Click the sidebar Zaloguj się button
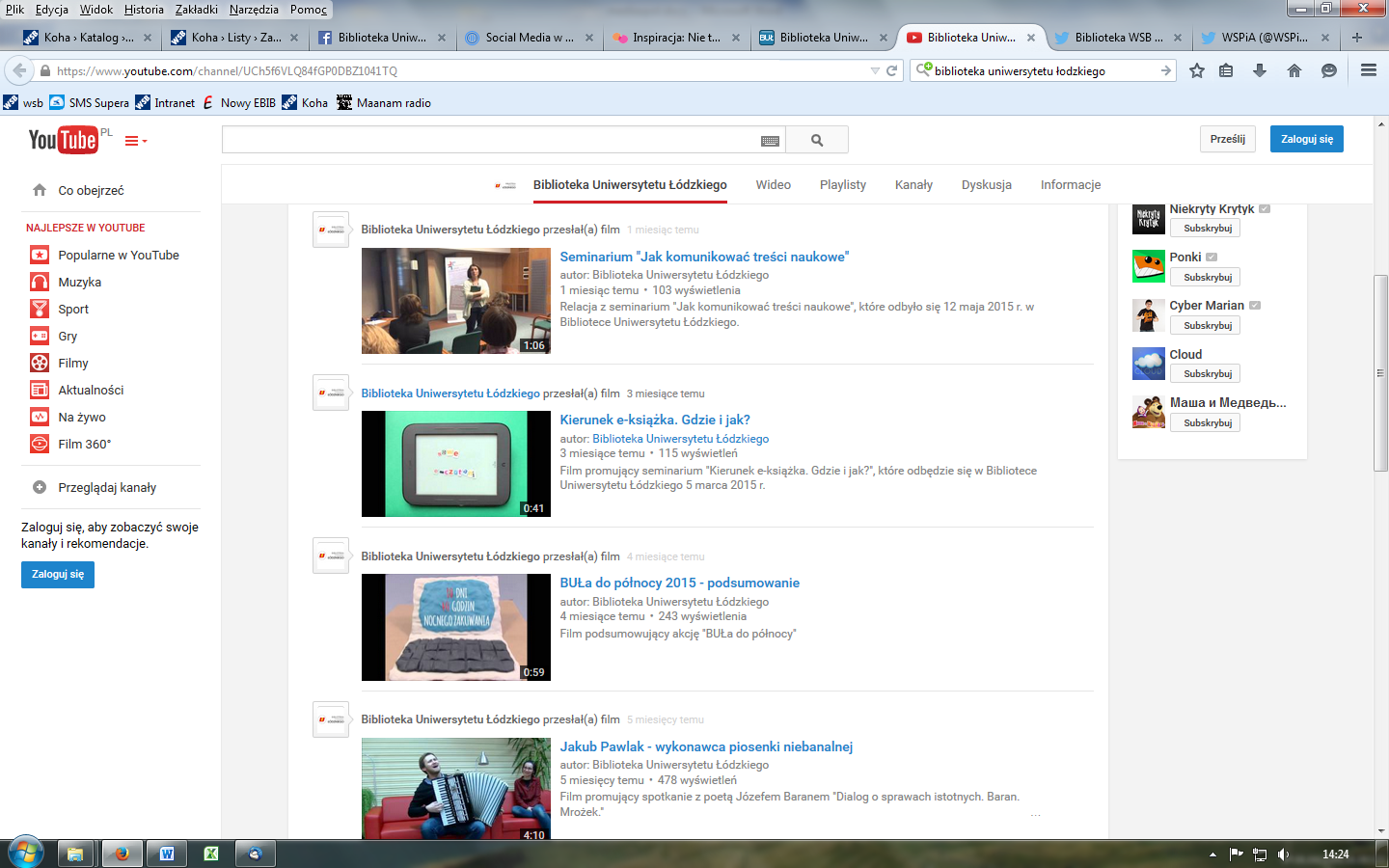 click(x=58, y=574)
